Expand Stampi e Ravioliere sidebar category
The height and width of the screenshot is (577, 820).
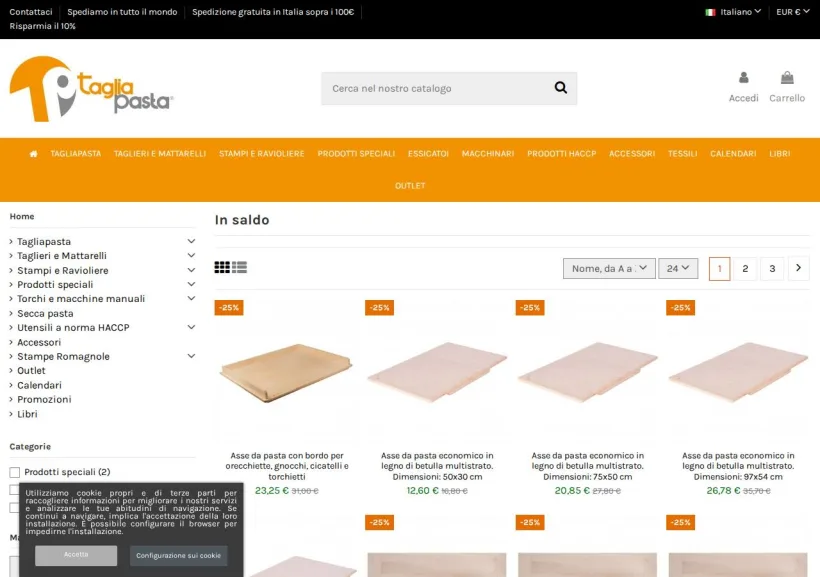[191, 270]
